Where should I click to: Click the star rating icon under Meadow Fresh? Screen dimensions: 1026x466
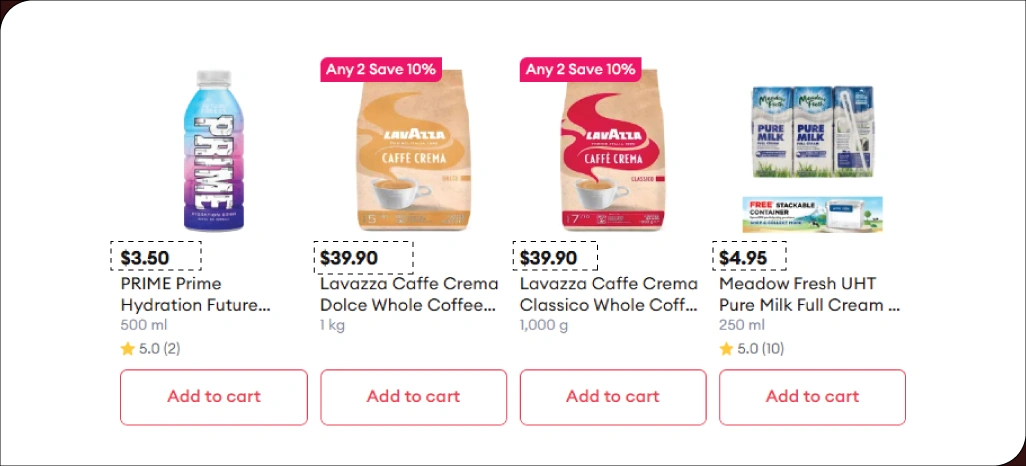pos(726,349)
